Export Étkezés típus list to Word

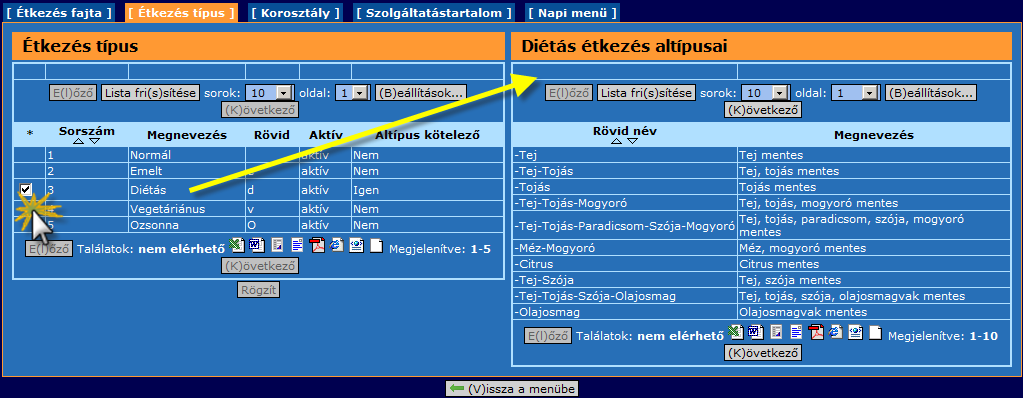tap(257, 245)
